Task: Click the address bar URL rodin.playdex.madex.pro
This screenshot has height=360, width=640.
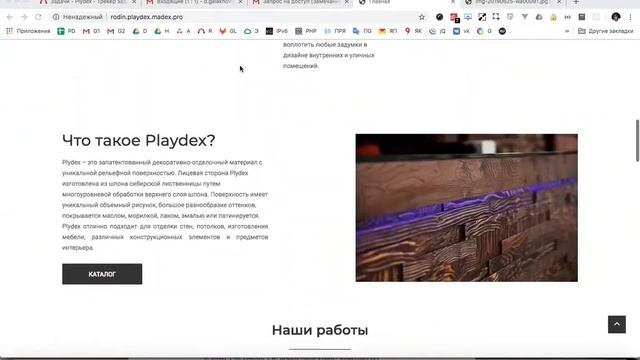Action: [147, 17]
